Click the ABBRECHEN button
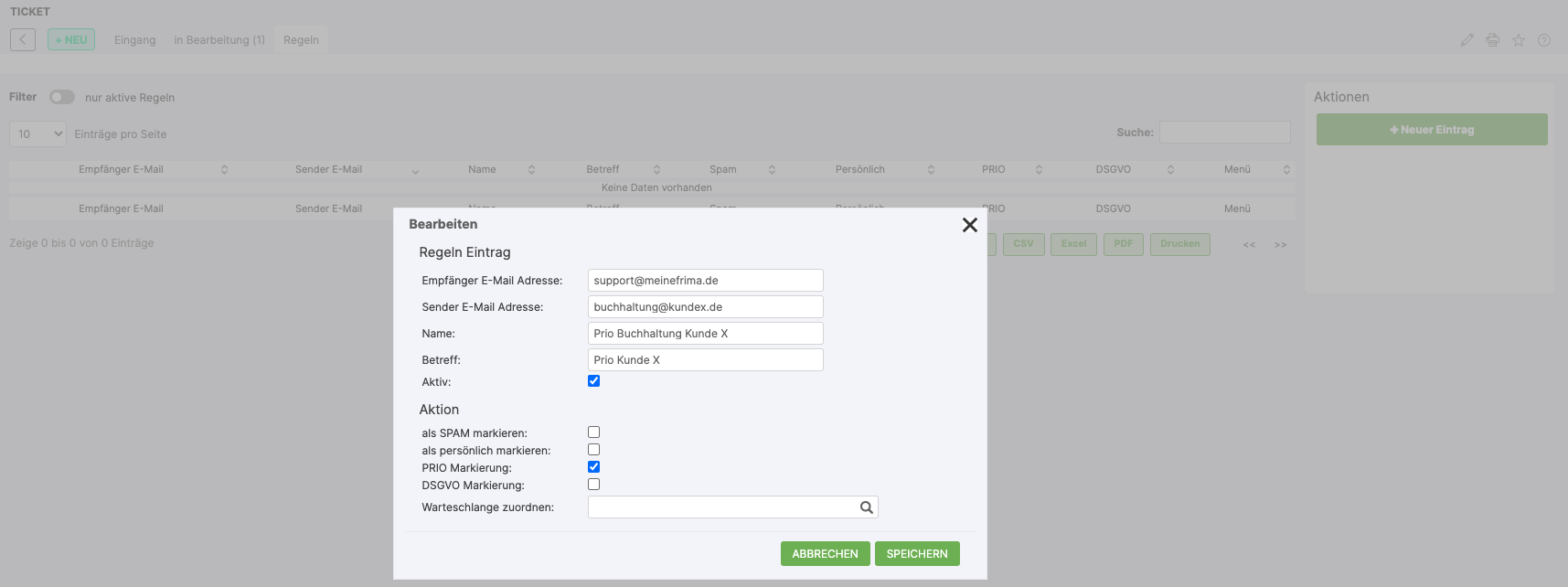 click(825, 554)
